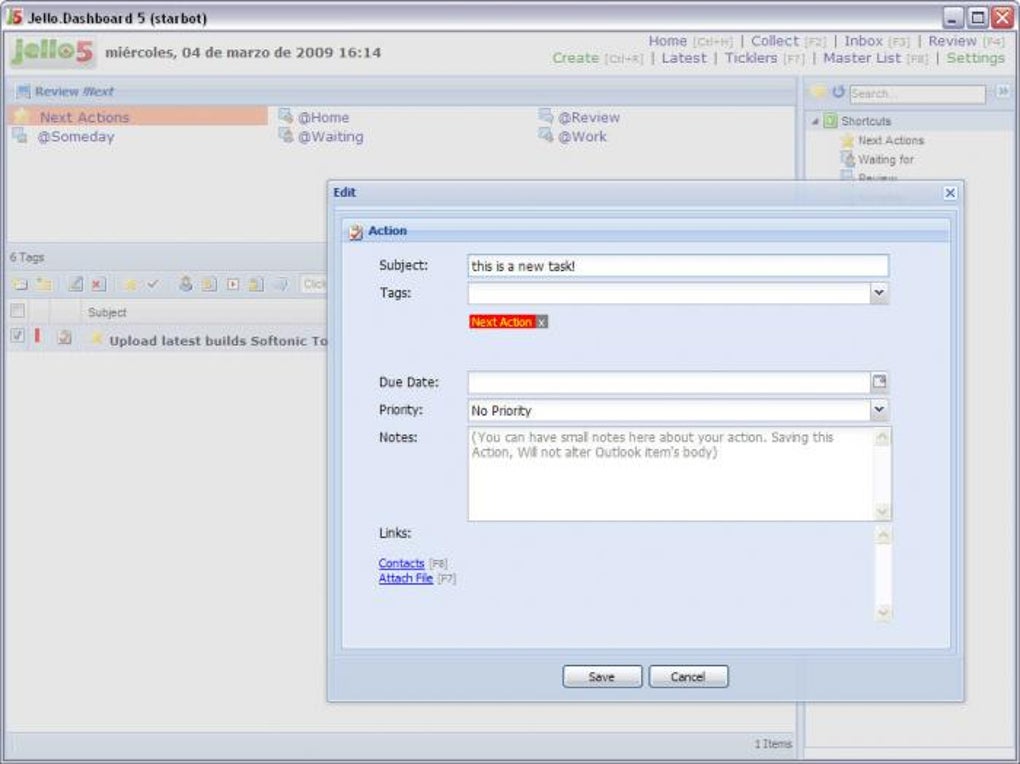
Task: Click the task type icon in Upload latest builds row
Action: pyautogui.click(x=64, y=337)
